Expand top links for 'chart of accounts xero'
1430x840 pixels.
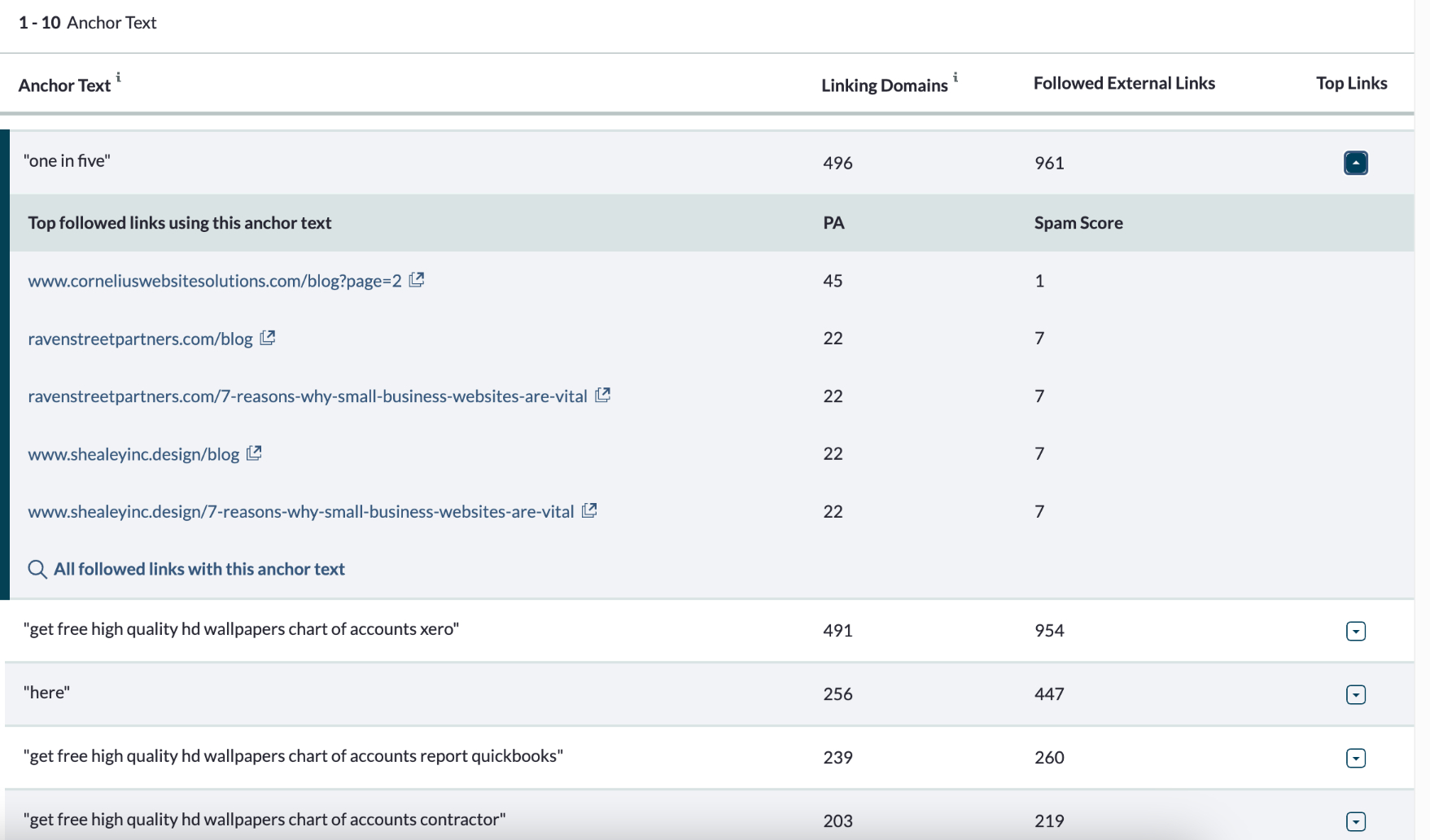point(1356,630)
